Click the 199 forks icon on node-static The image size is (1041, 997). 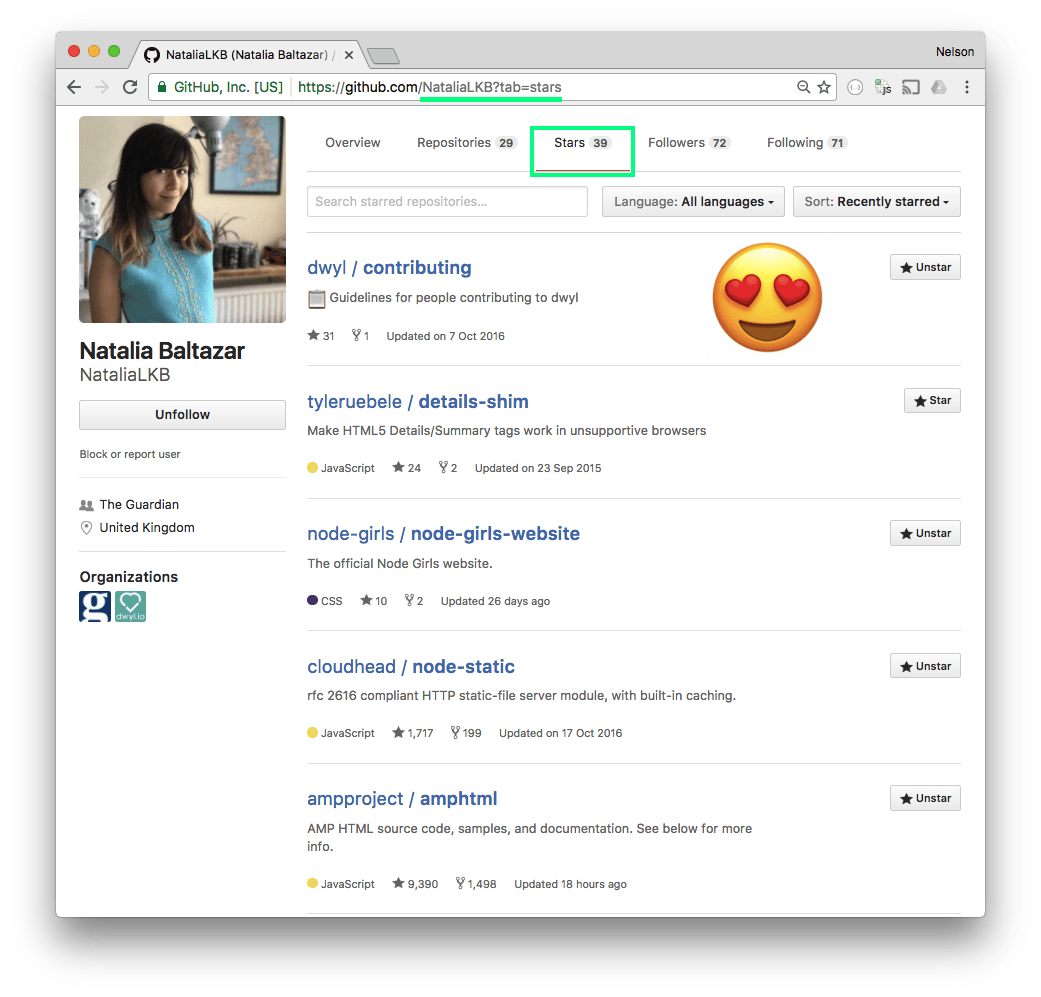455,732
